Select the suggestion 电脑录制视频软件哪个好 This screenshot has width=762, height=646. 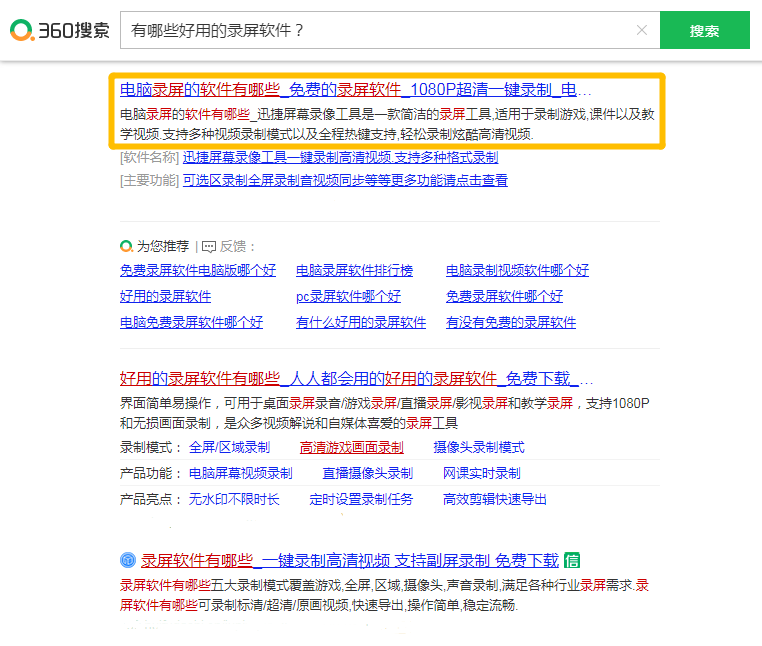517,270
